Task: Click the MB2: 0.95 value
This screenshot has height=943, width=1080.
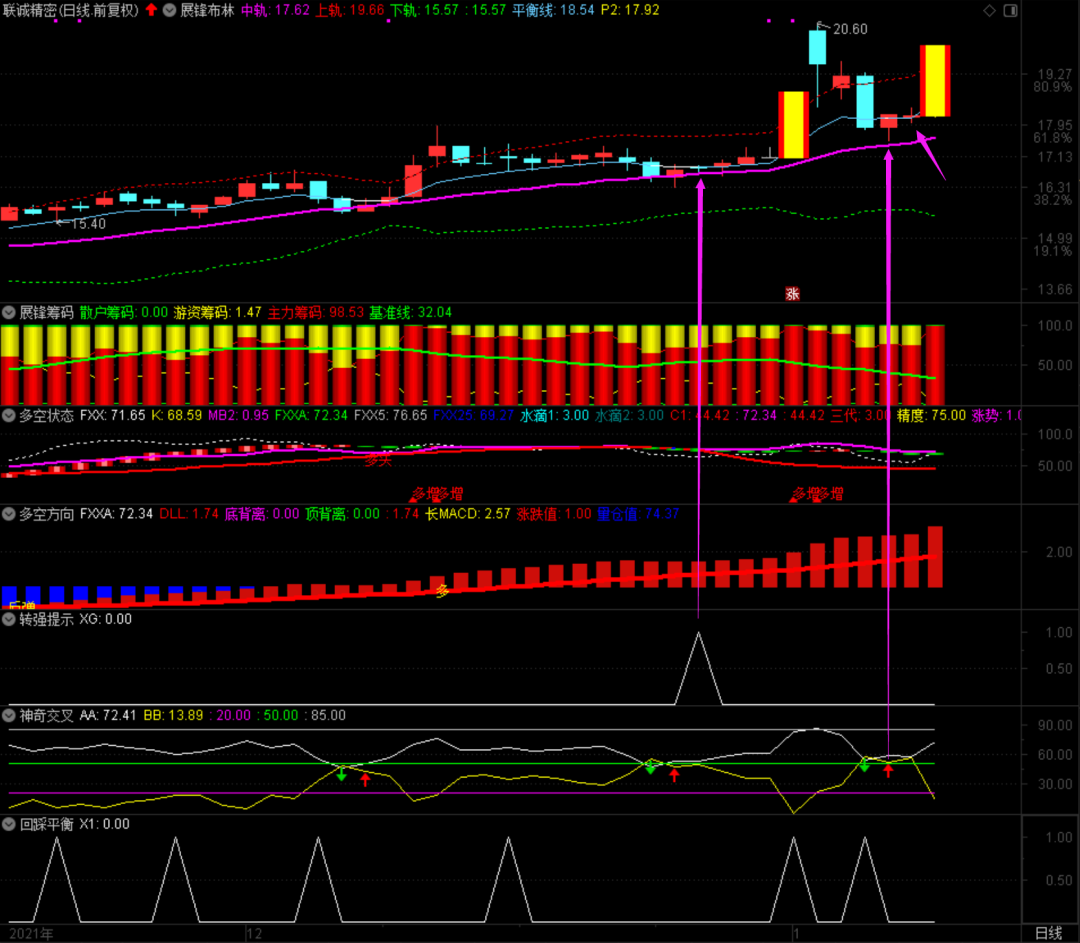Action: [x=238, y=415]
